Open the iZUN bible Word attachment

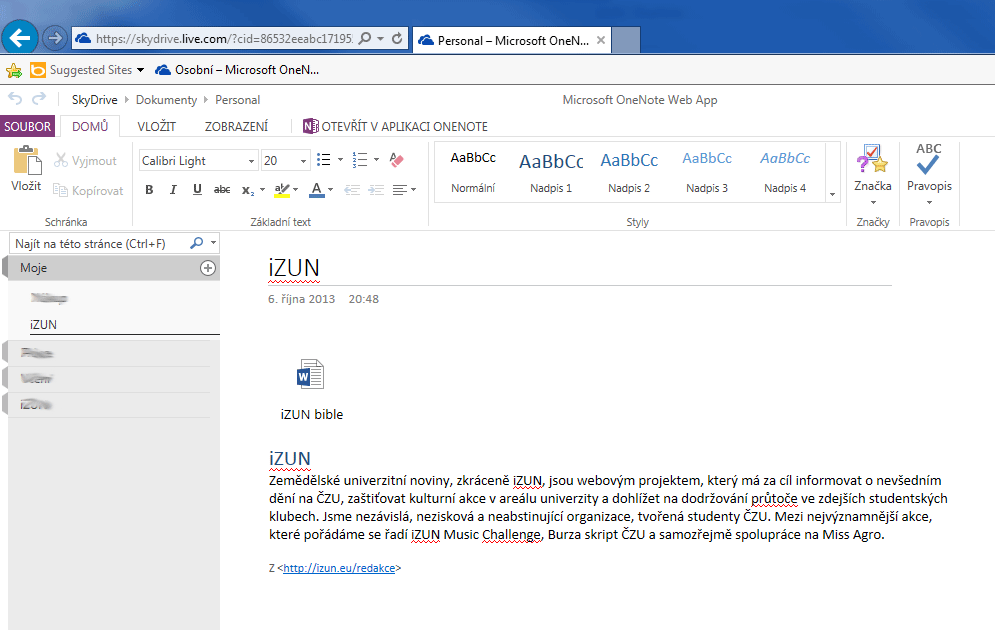(311, 375)
